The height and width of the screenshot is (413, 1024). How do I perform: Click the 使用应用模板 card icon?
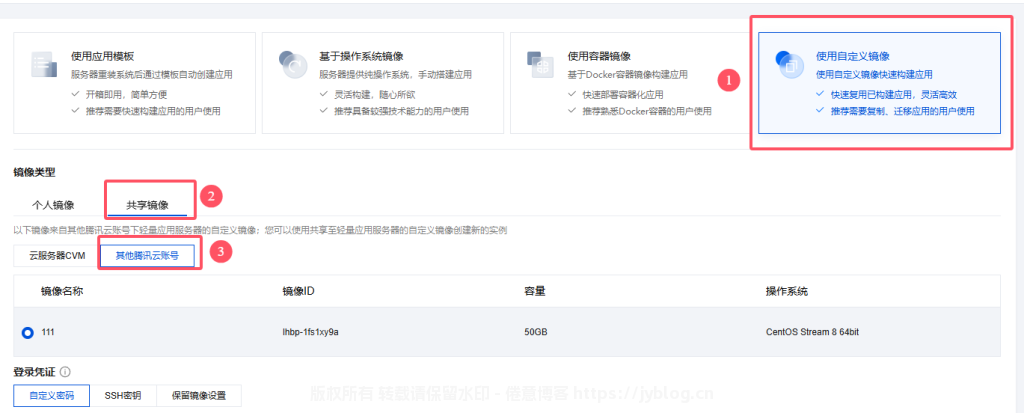click(43, 66)
